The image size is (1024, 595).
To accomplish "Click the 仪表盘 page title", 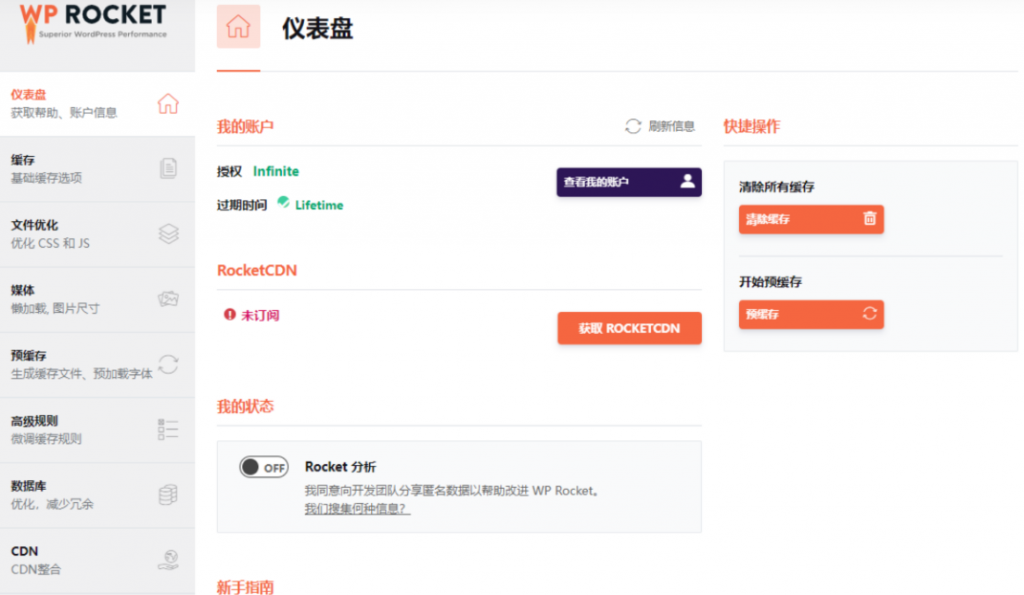I will click(317, 29).
